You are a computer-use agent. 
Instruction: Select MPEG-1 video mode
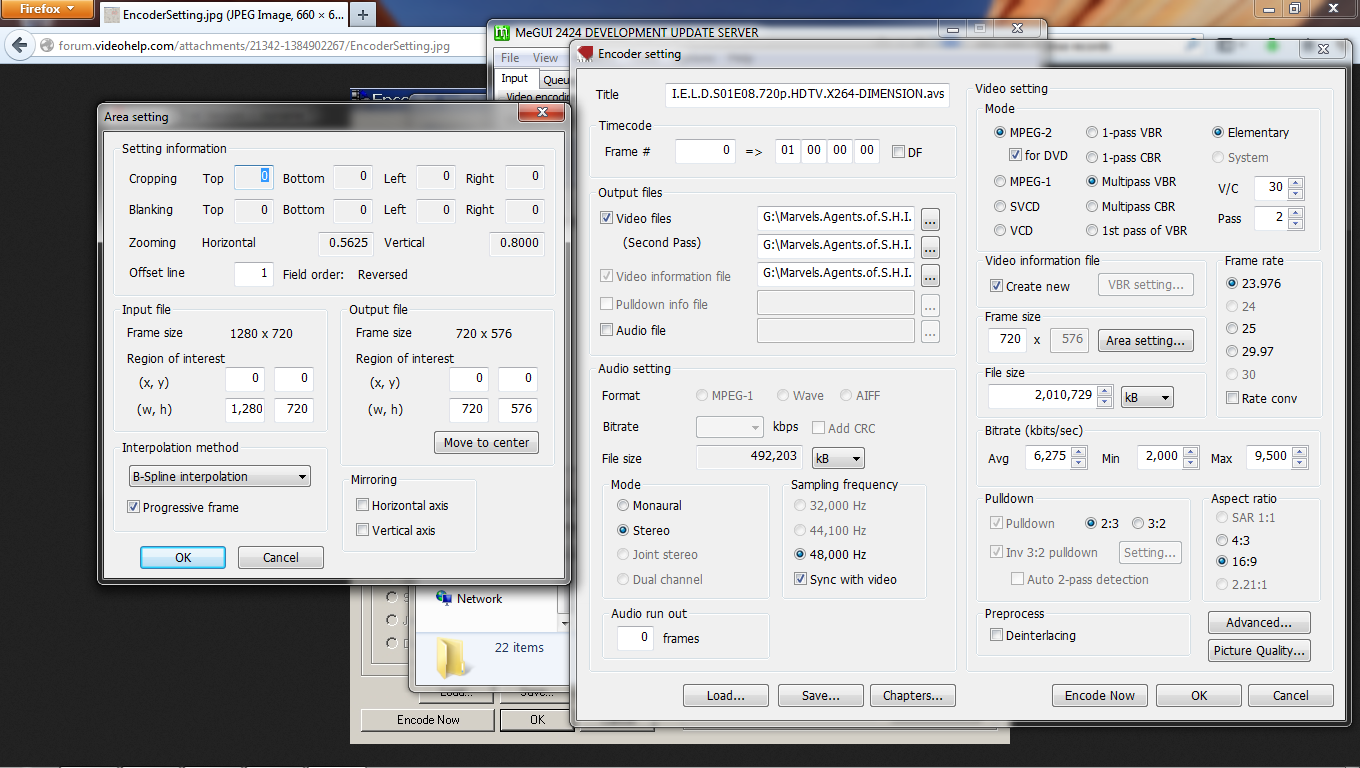(x=1000, y=181)
